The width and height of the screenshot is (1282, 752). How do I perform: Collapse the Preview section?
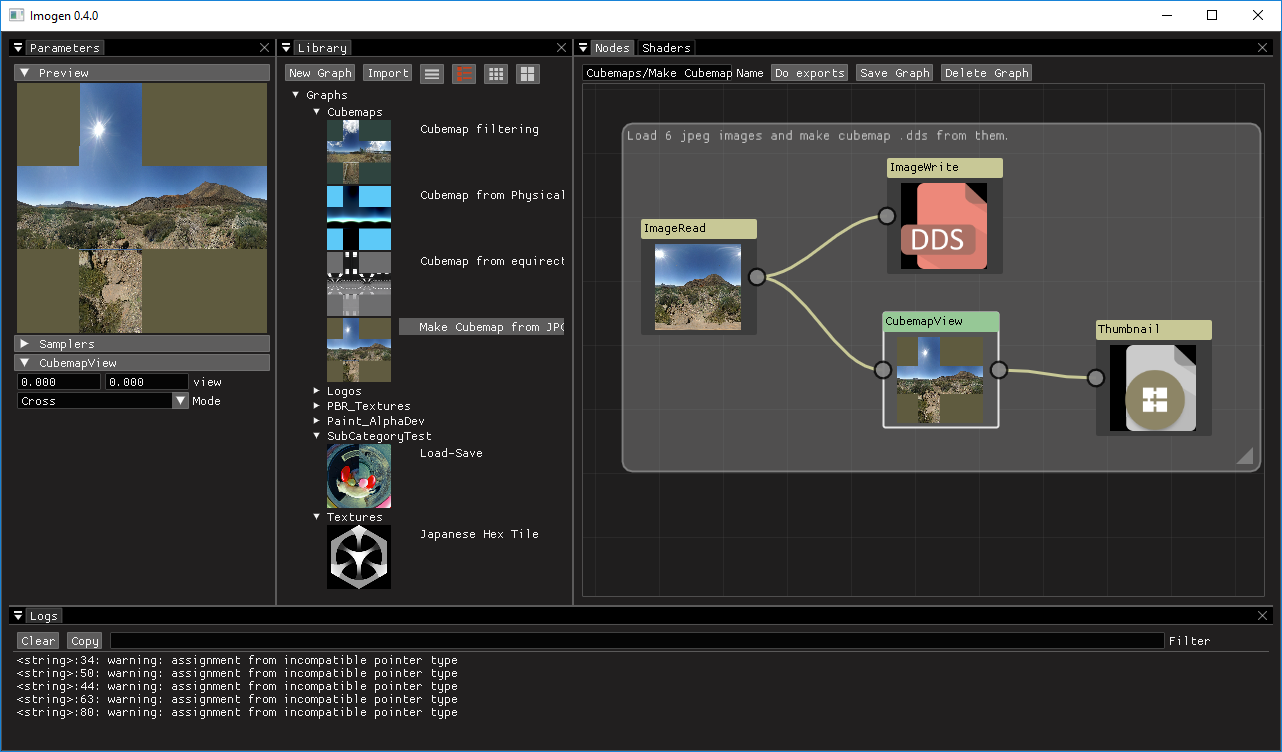[x=24, y=73]
